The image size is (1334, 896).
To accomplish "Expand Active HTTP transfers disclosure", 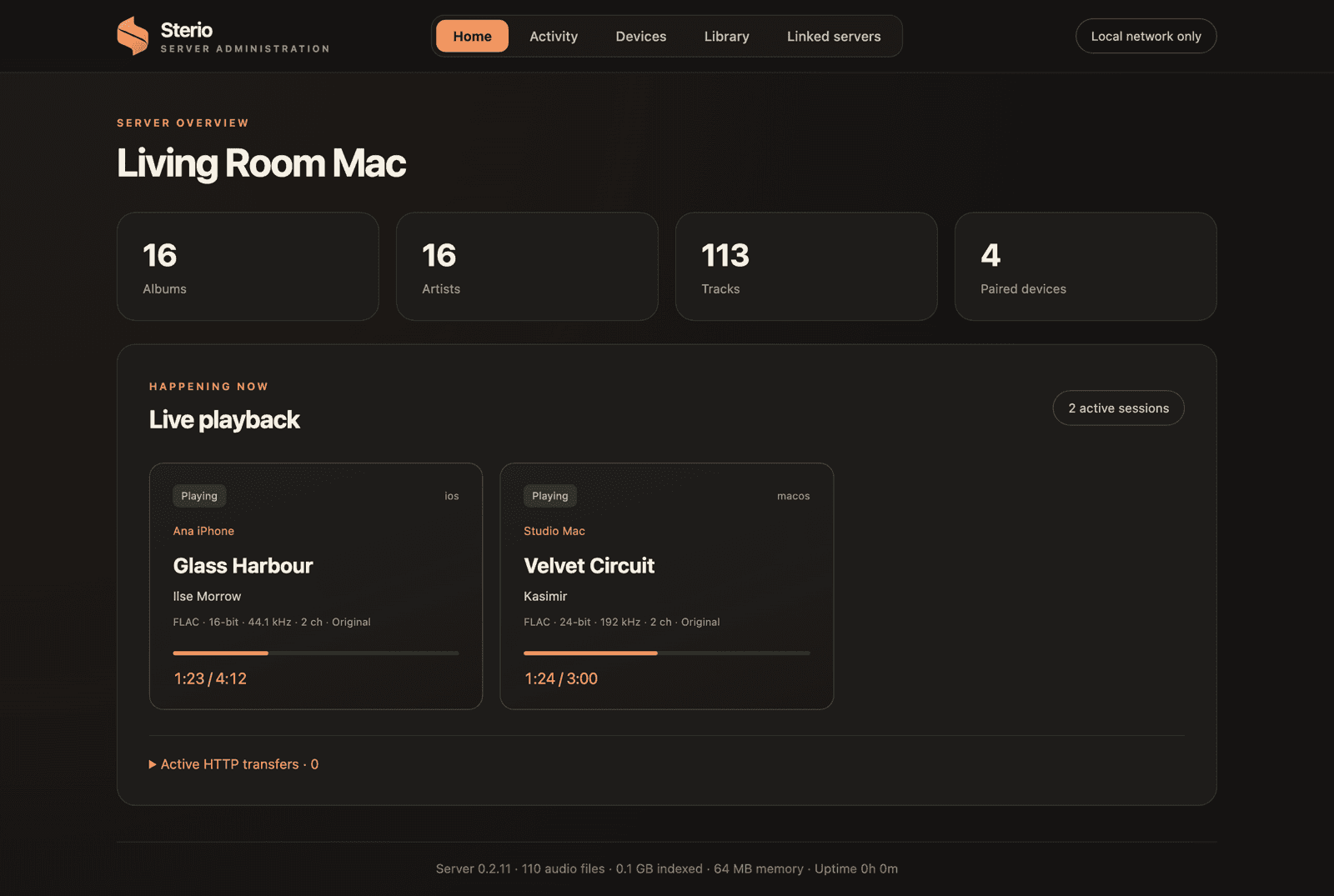I will pos(233,764).
